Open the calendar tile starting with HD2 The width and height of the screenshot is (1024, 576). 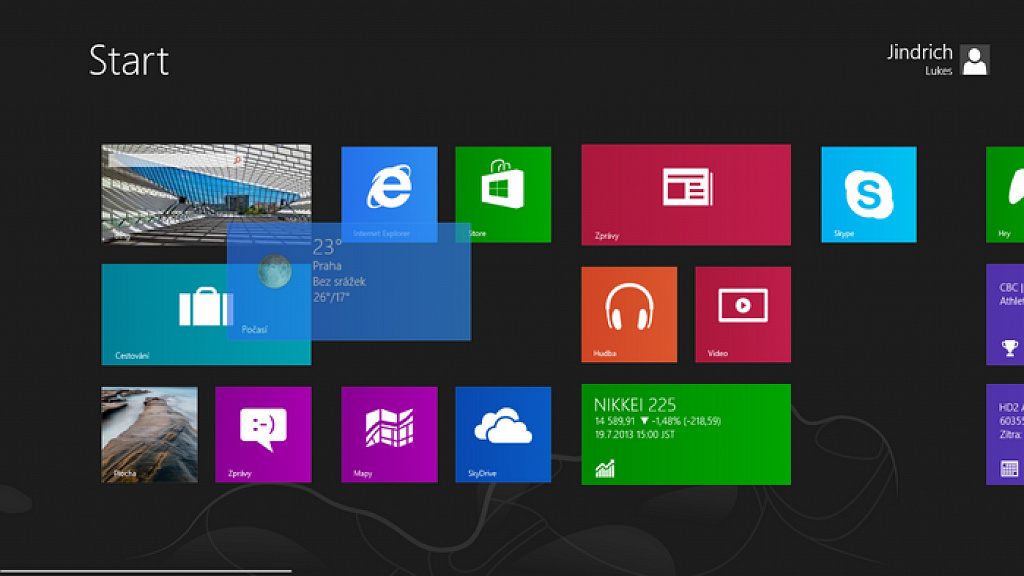1005,434
